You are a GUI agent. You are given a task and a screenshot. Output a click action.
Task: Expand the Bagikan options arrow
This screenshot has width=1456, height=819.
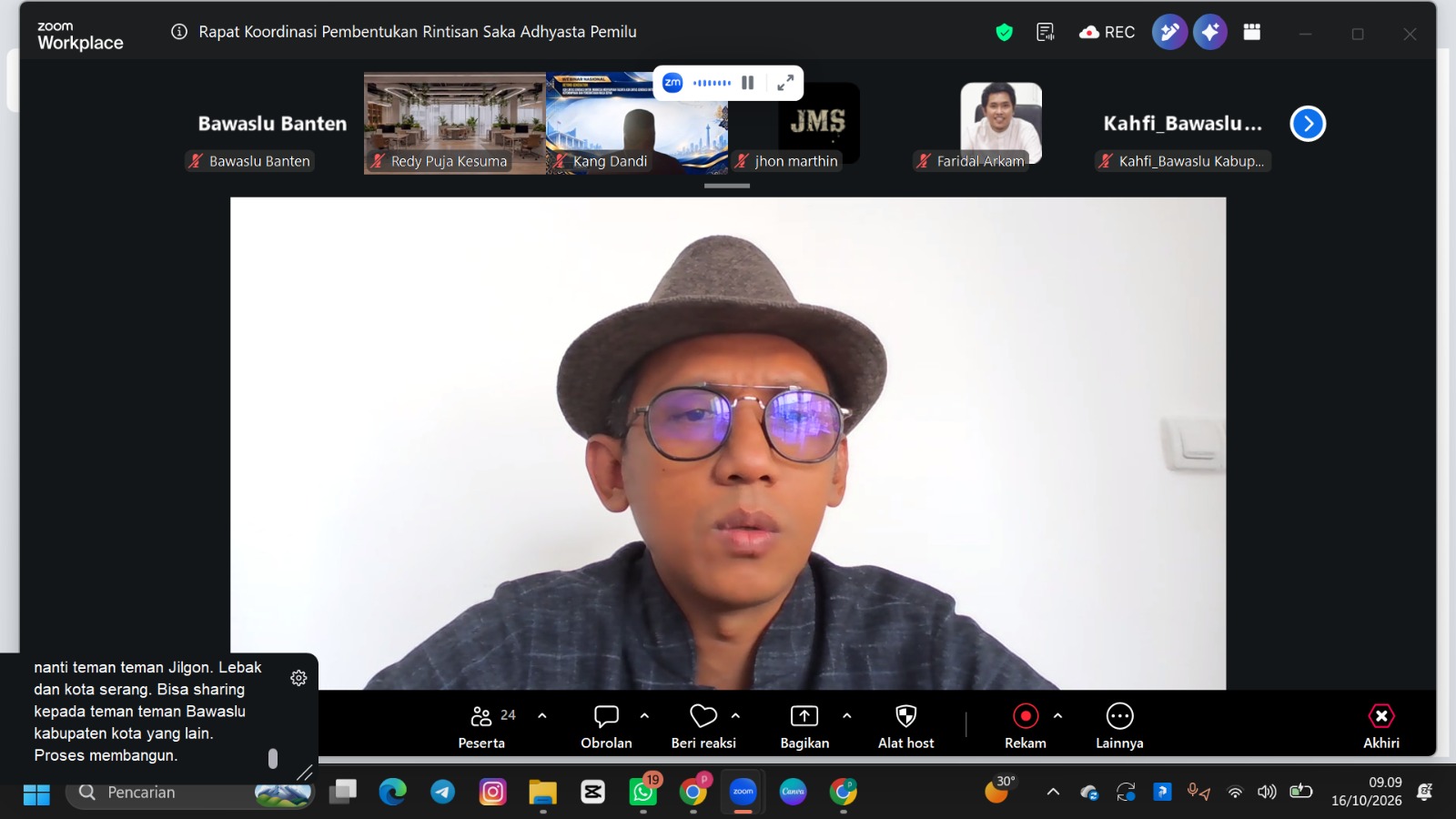[847, 716]
